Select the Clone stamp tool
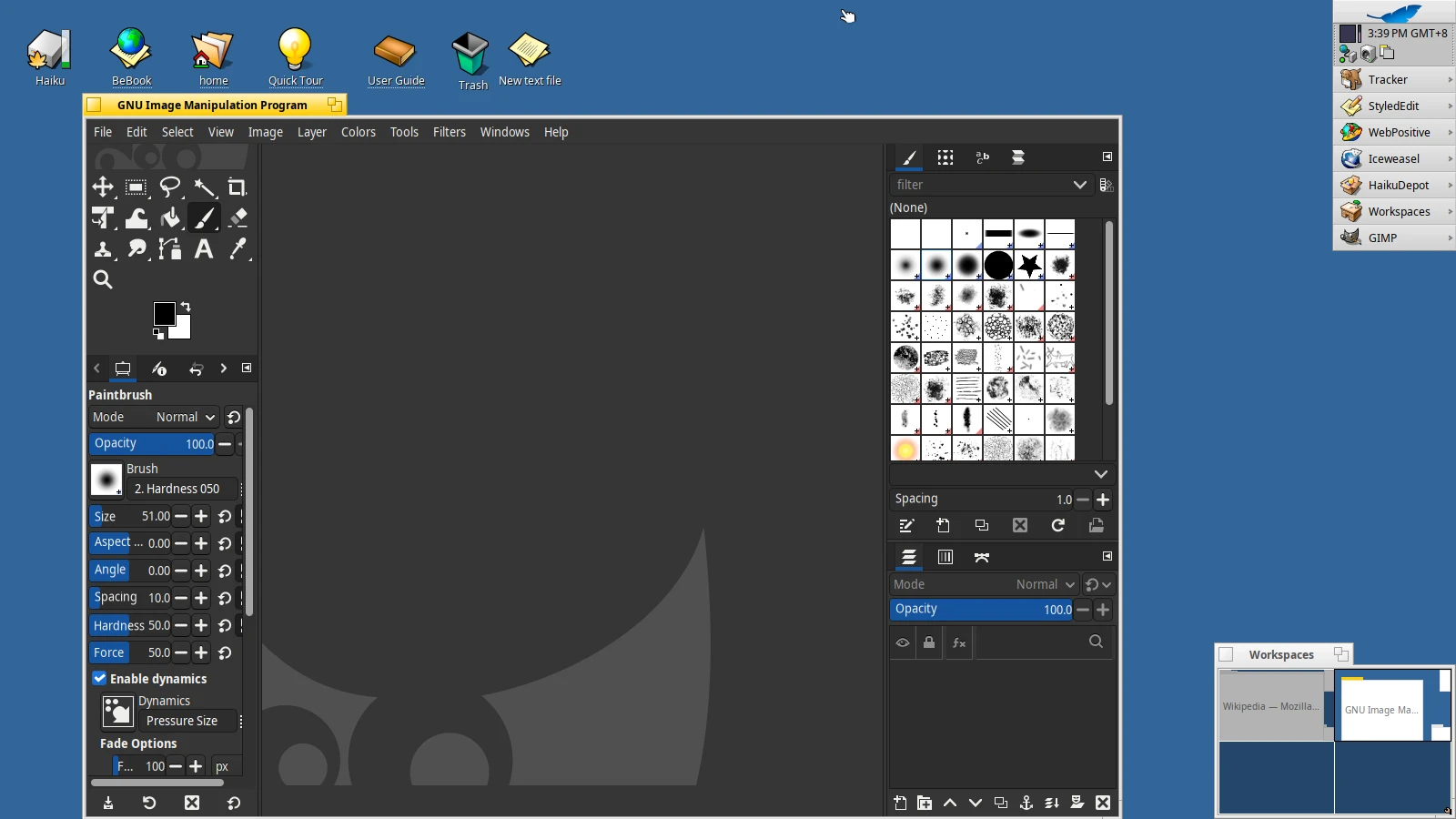This screenshot has width=1456, height=819. (x=103, y=250)
